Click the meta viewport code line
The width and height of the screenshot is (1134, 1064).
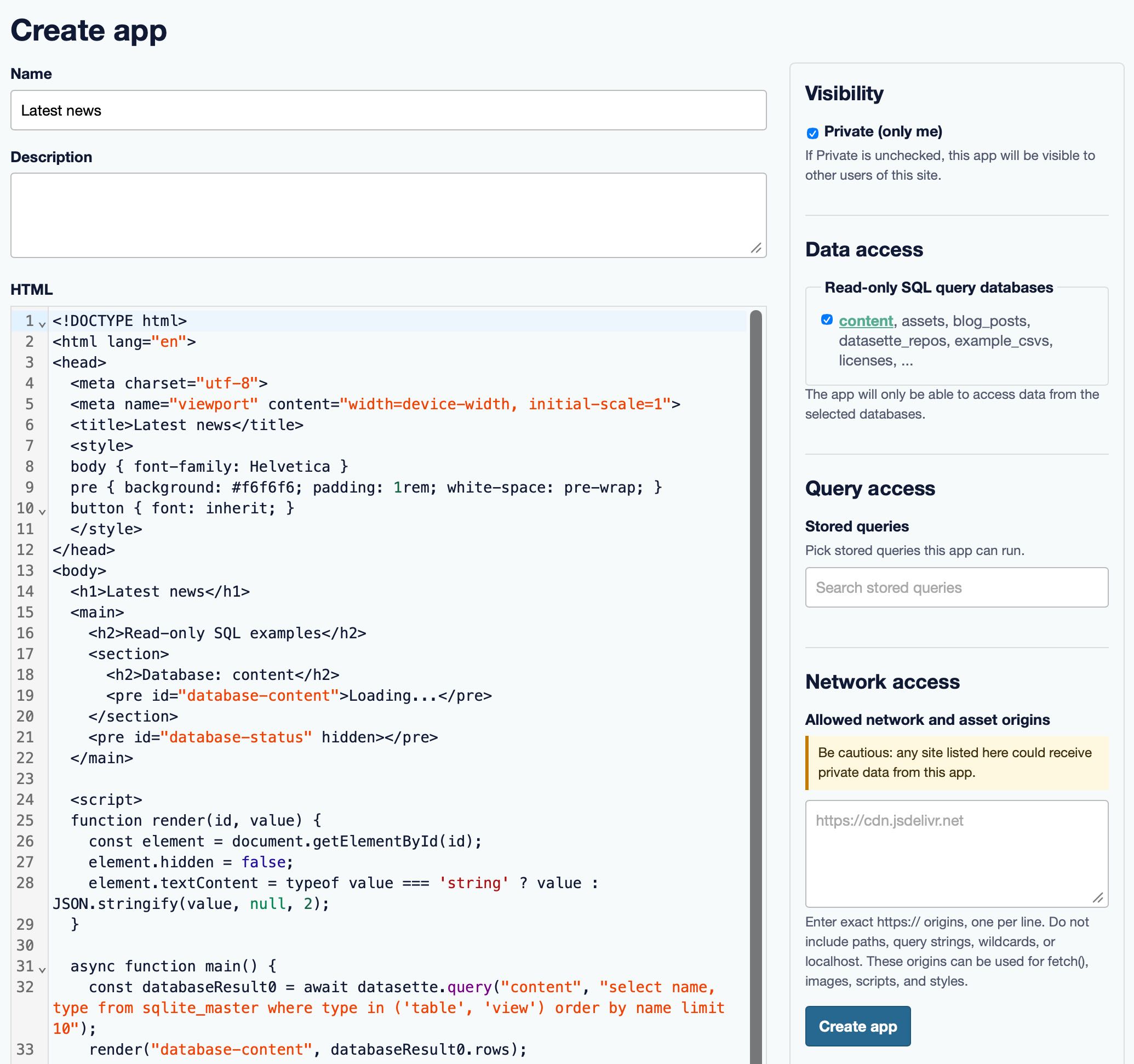[x=375, y=404]
